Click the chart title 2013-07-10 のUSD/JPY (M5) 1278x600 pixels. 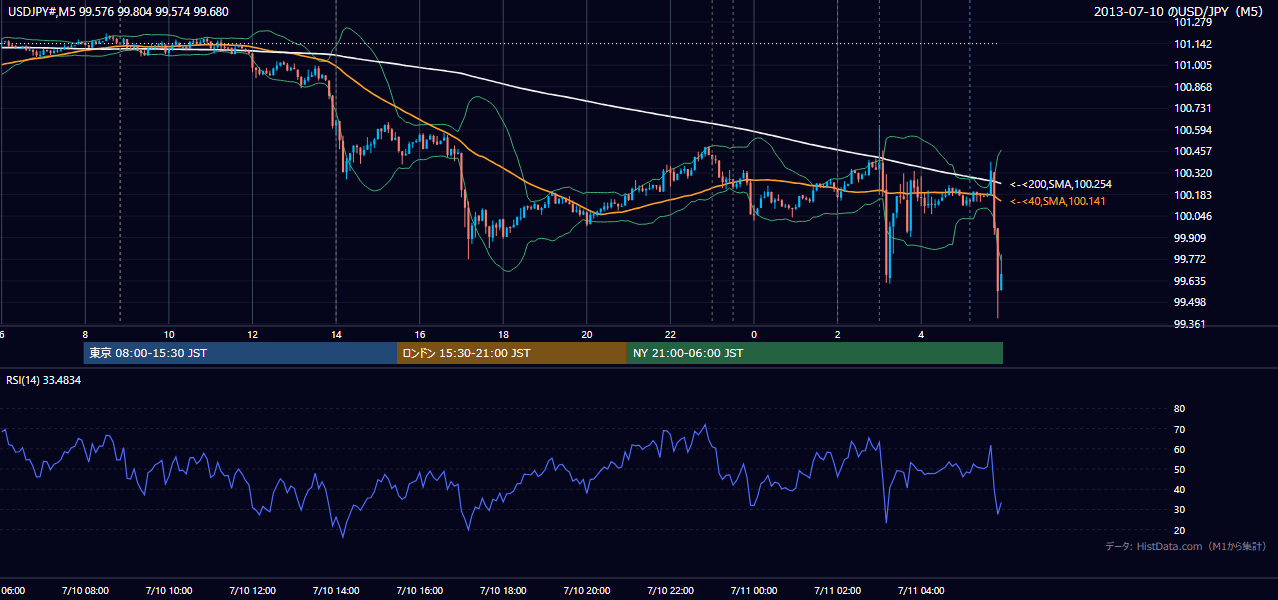pyautogui.click(x=1180, y=12)
